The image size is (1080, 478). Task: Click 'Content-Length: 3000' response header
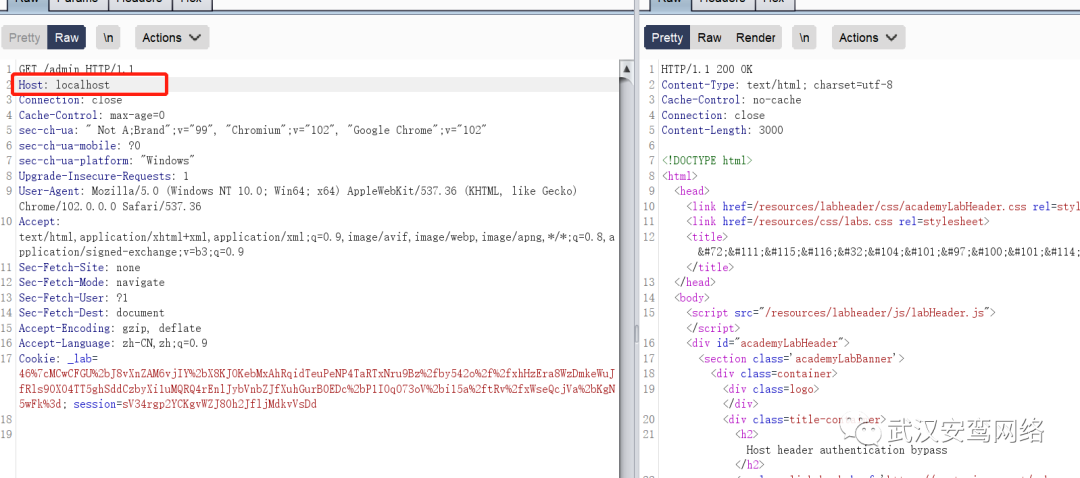[722, 130]
